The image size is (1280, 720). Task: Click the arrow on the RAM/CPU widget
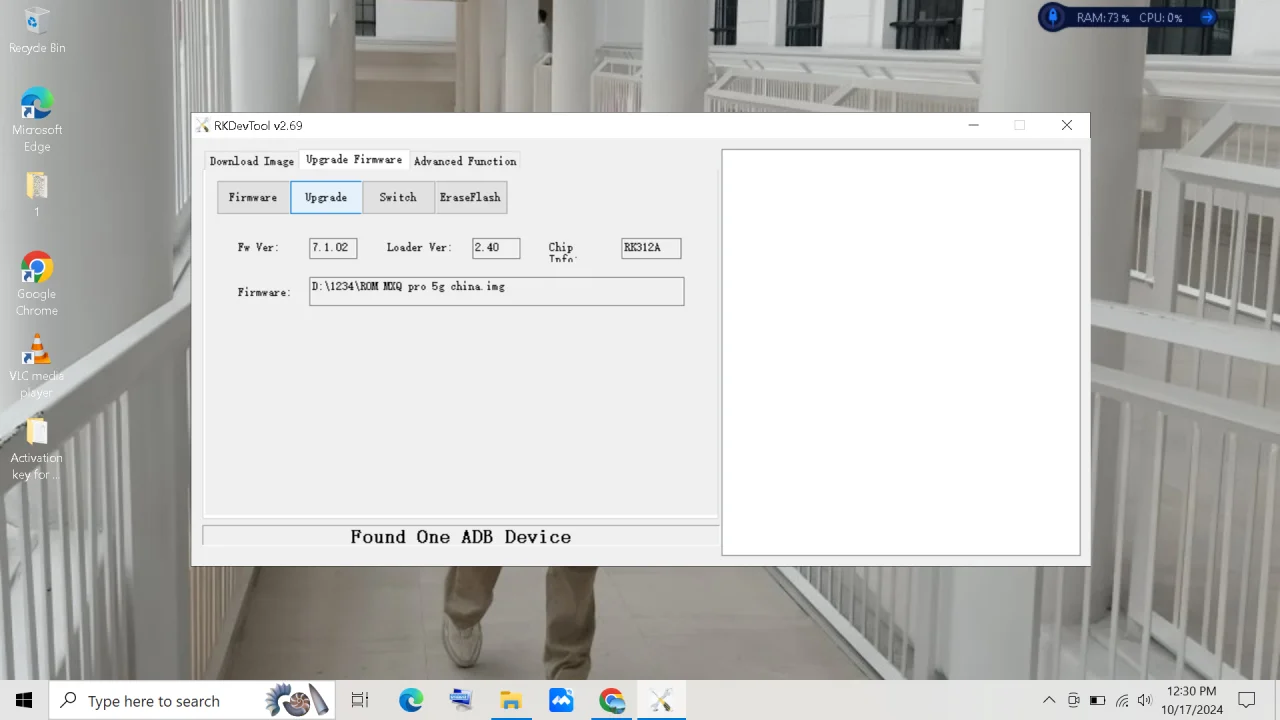click(x=1208, y=17)
